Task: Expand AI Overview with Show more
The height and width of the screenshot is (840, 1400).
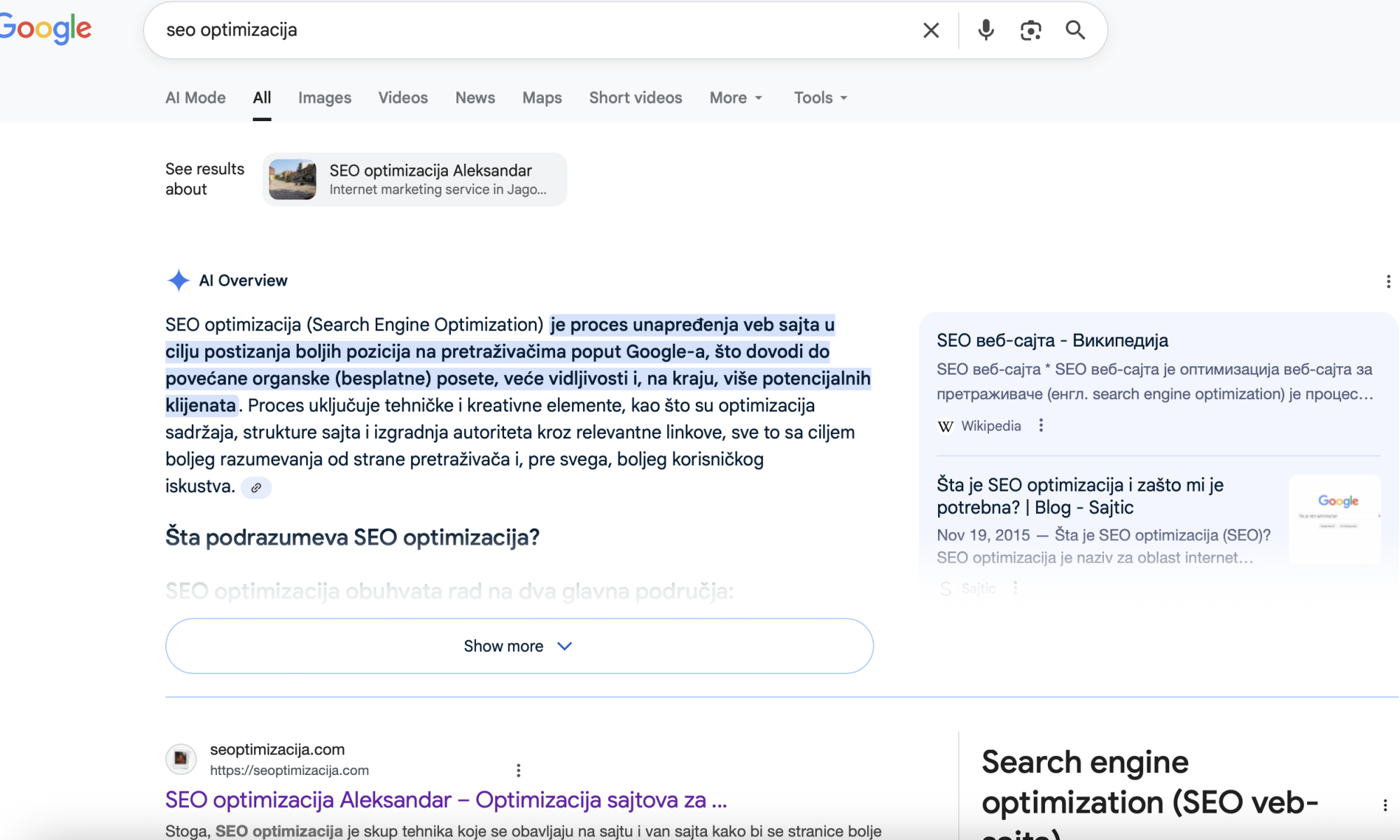Action: 519,646
